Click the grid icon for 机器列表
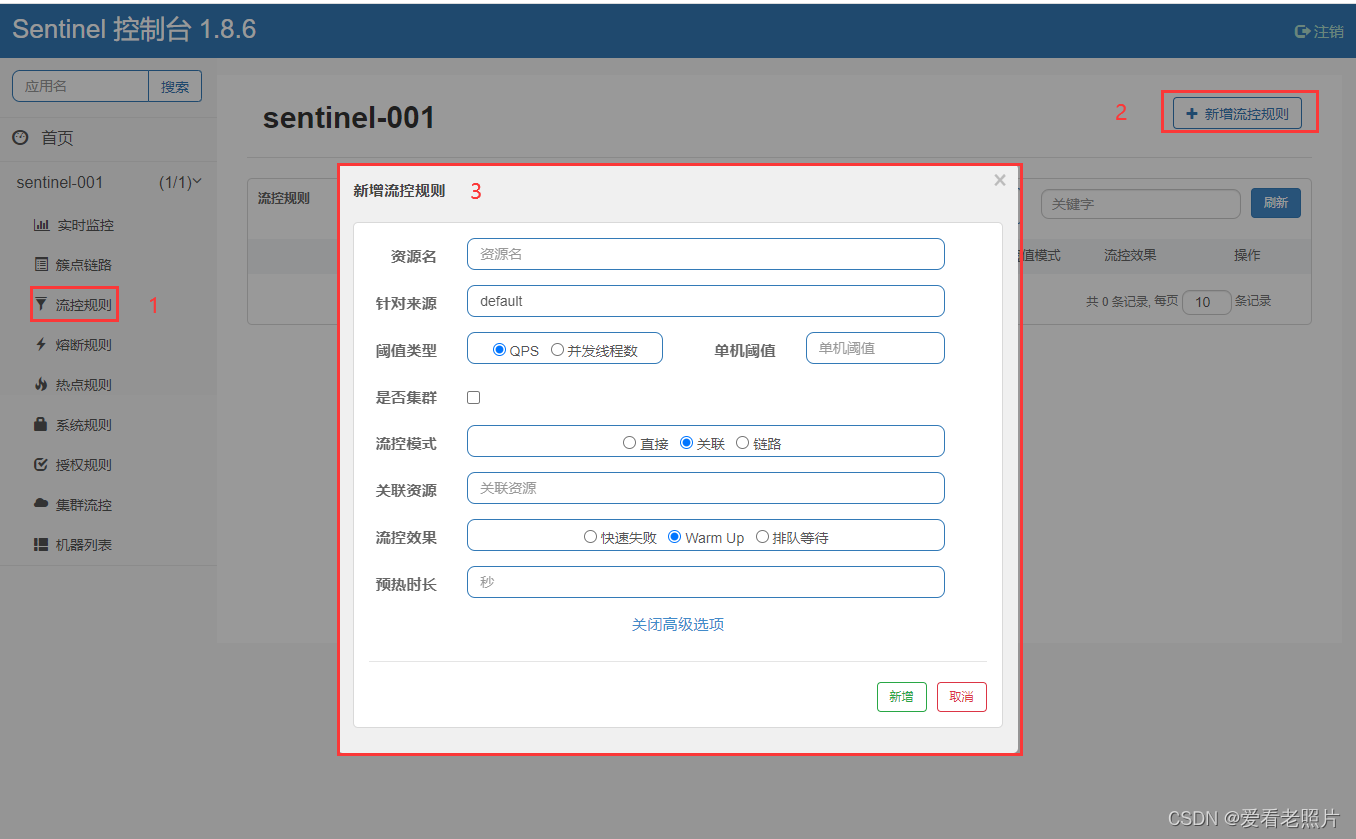Viewport: 1356px width, 839px height. point(41,545)
